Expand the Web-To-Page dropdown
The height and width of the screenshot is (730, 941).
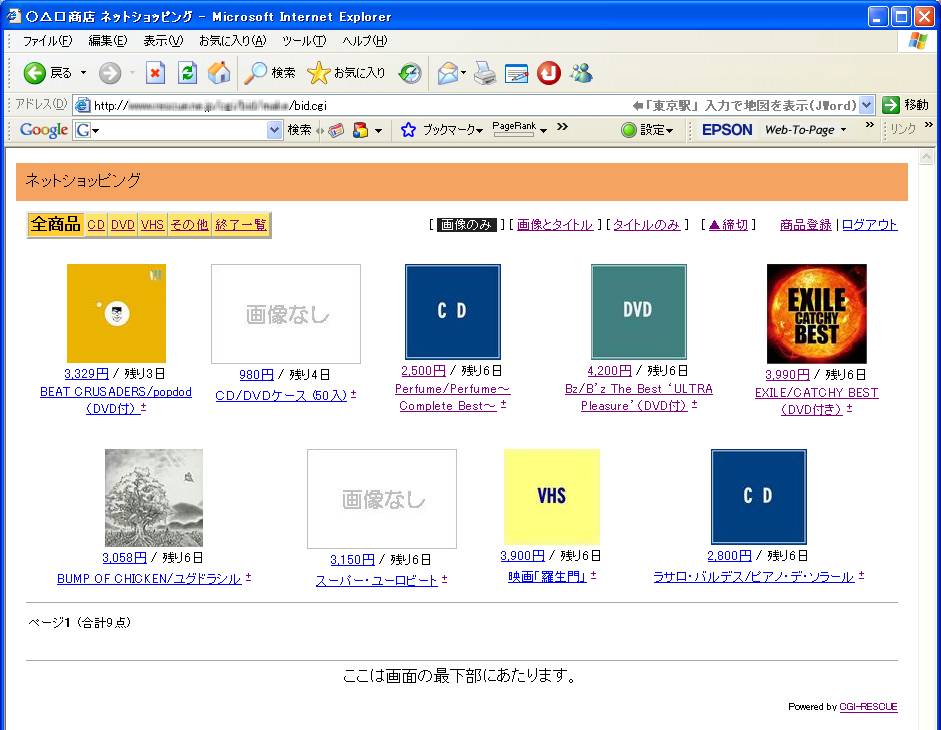[x=843, y=130]
